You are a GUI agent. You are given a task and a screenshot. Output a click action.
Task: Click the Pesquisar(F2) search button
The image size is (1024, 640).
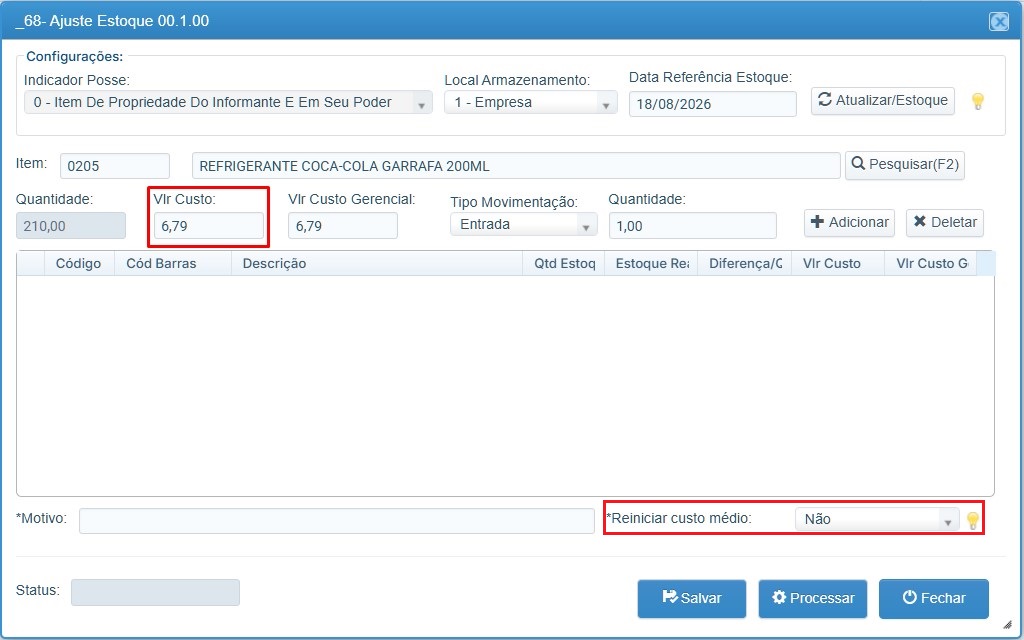point(904,165)
